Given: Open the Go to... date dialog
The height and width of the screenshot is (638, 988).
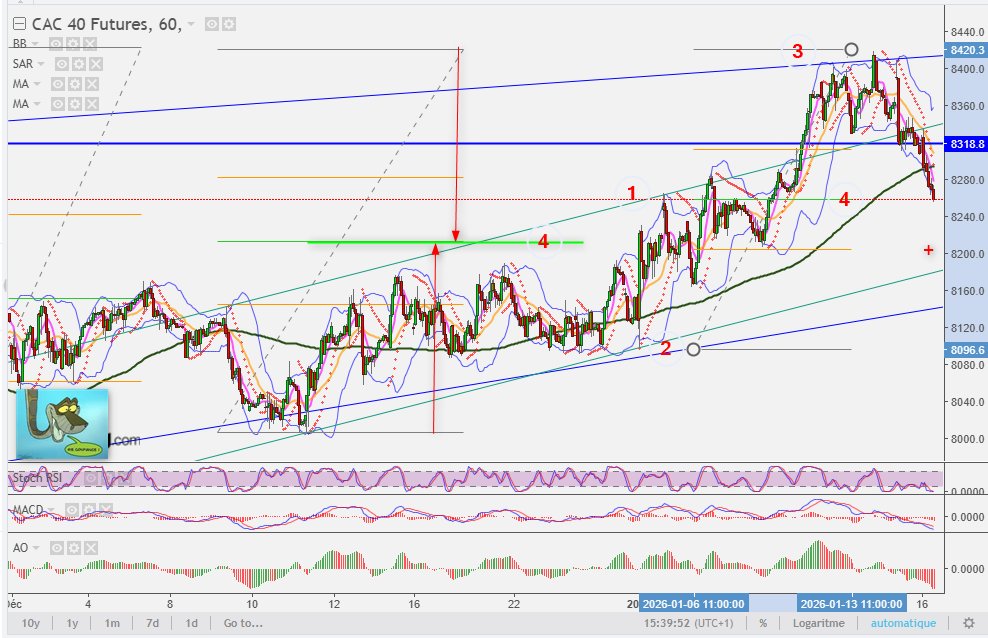Looking at the screenshot, I should [243, 623].
